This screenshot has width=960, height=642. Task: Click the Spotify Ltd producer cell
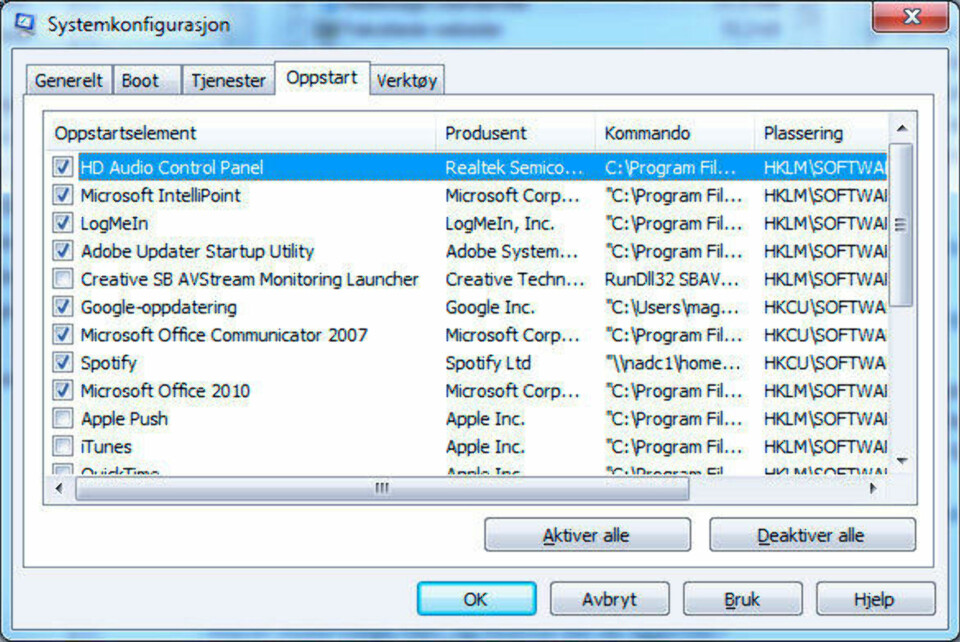click(x=488, y=364)
